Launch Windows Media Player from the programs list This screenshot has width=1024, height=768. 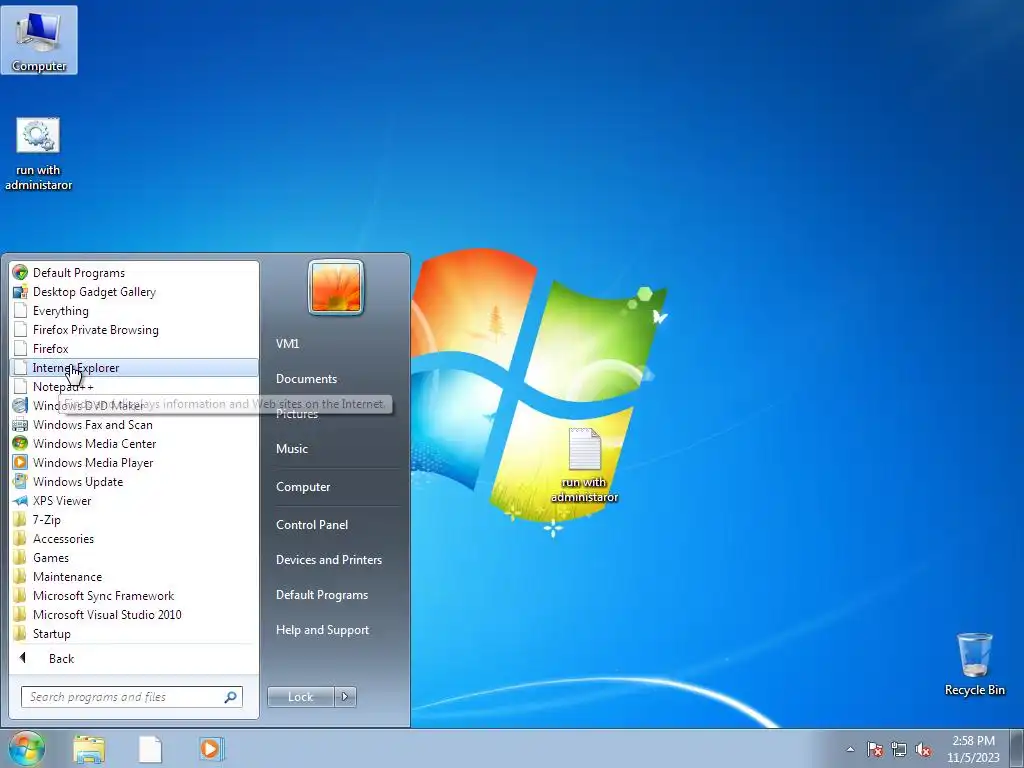(134, 462)
